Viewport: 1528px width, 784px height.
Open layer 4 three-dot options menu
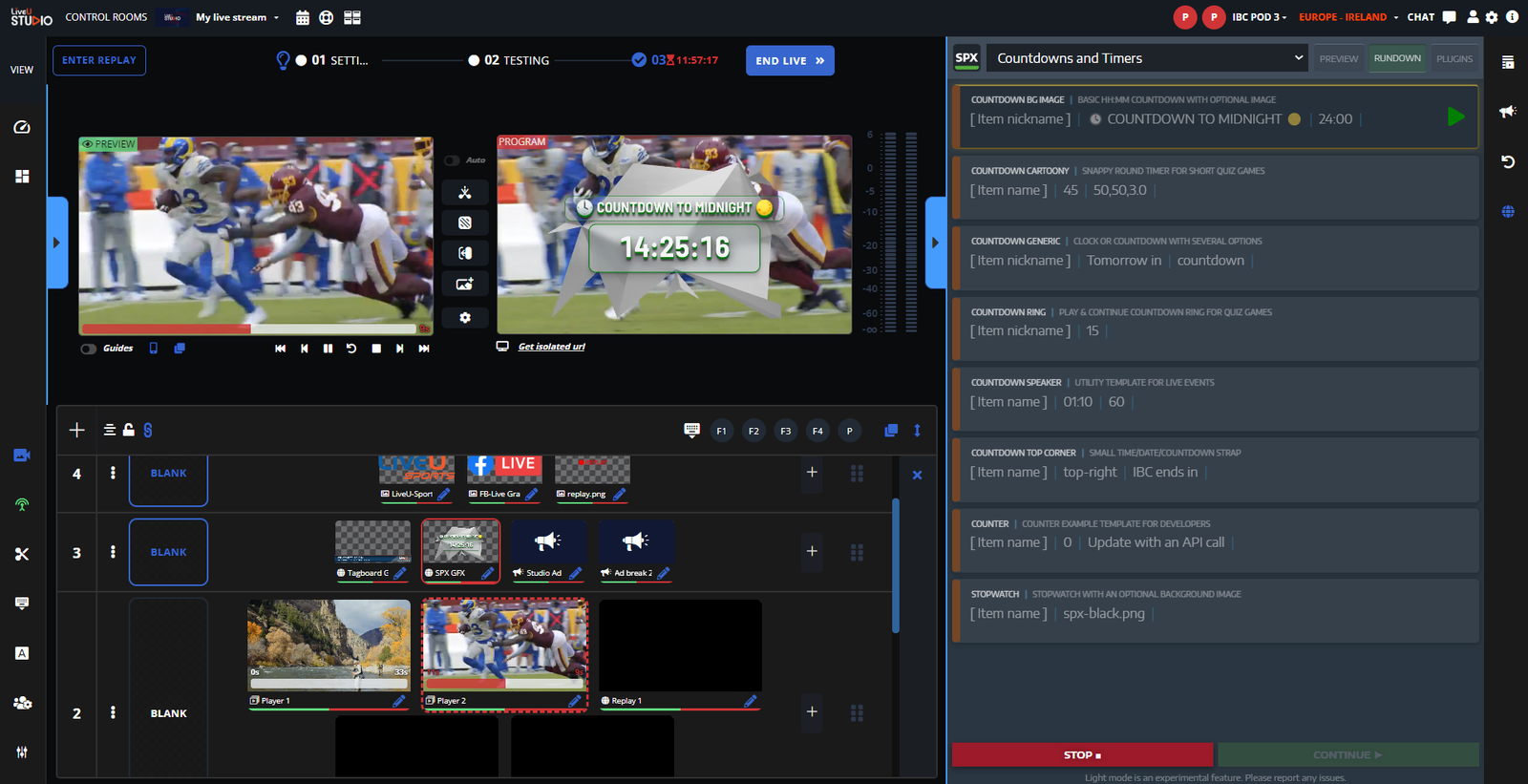[x=113, y=473]
